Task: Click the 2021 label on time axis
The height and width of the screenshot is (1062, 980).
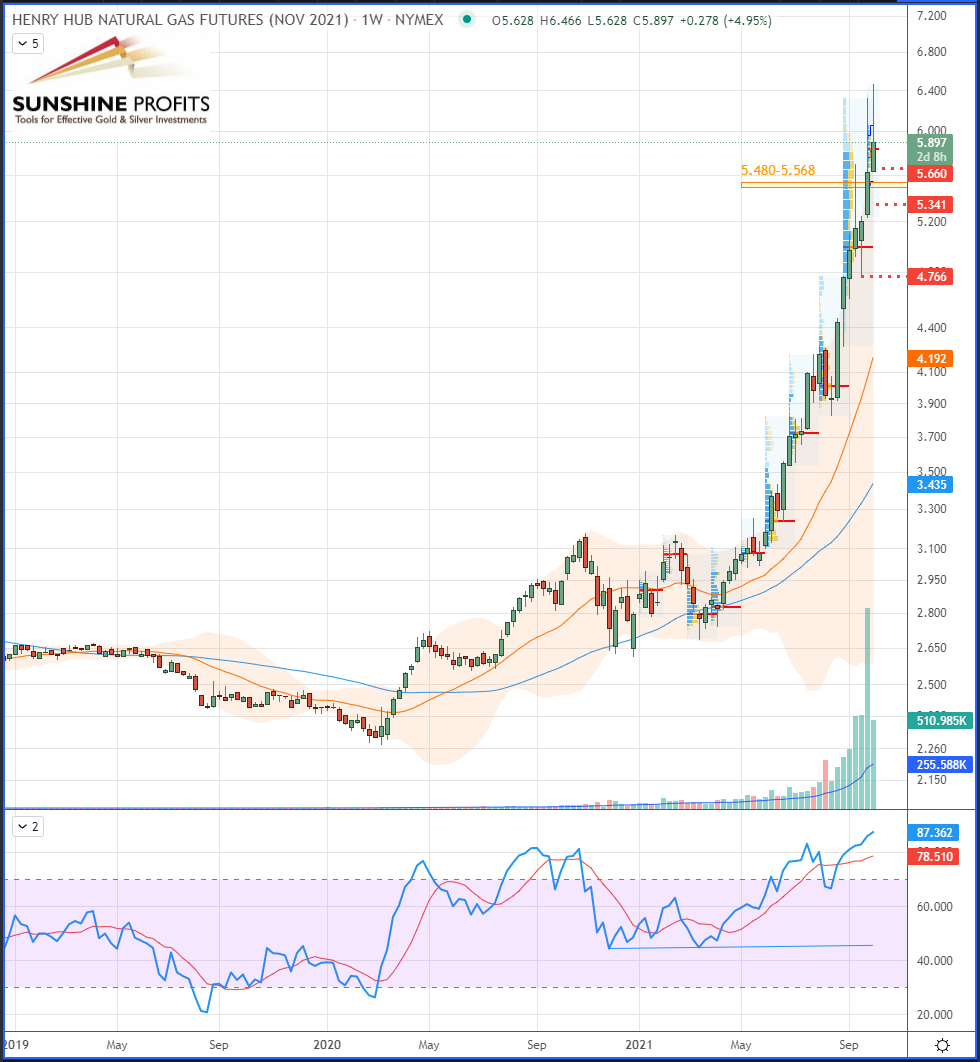Action: point(639,1045)
